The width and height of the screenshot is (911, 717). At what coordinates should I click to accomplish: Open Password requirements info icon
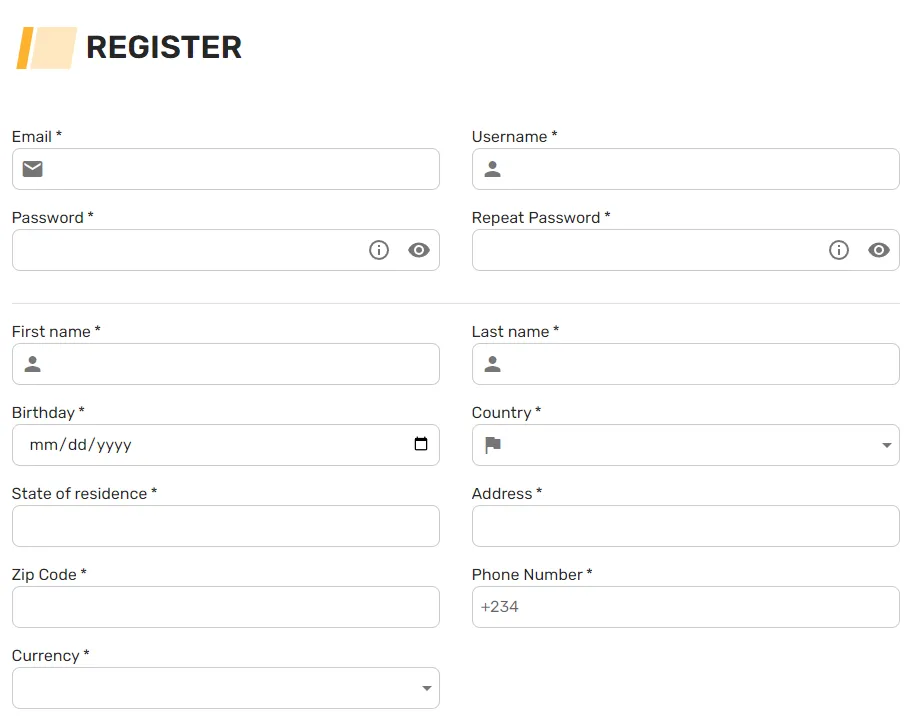coord(379,250)
